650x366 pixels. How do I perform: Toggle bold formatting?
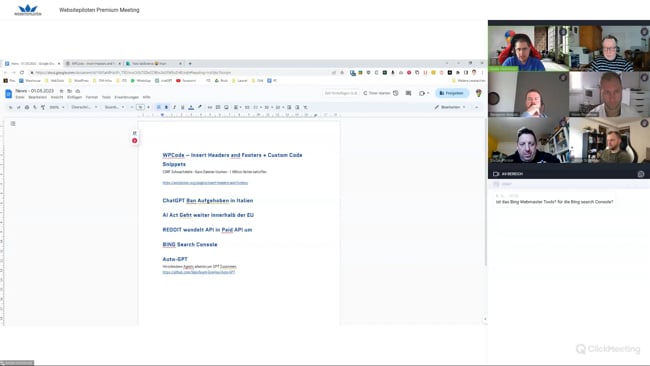(x=167, y=107)
